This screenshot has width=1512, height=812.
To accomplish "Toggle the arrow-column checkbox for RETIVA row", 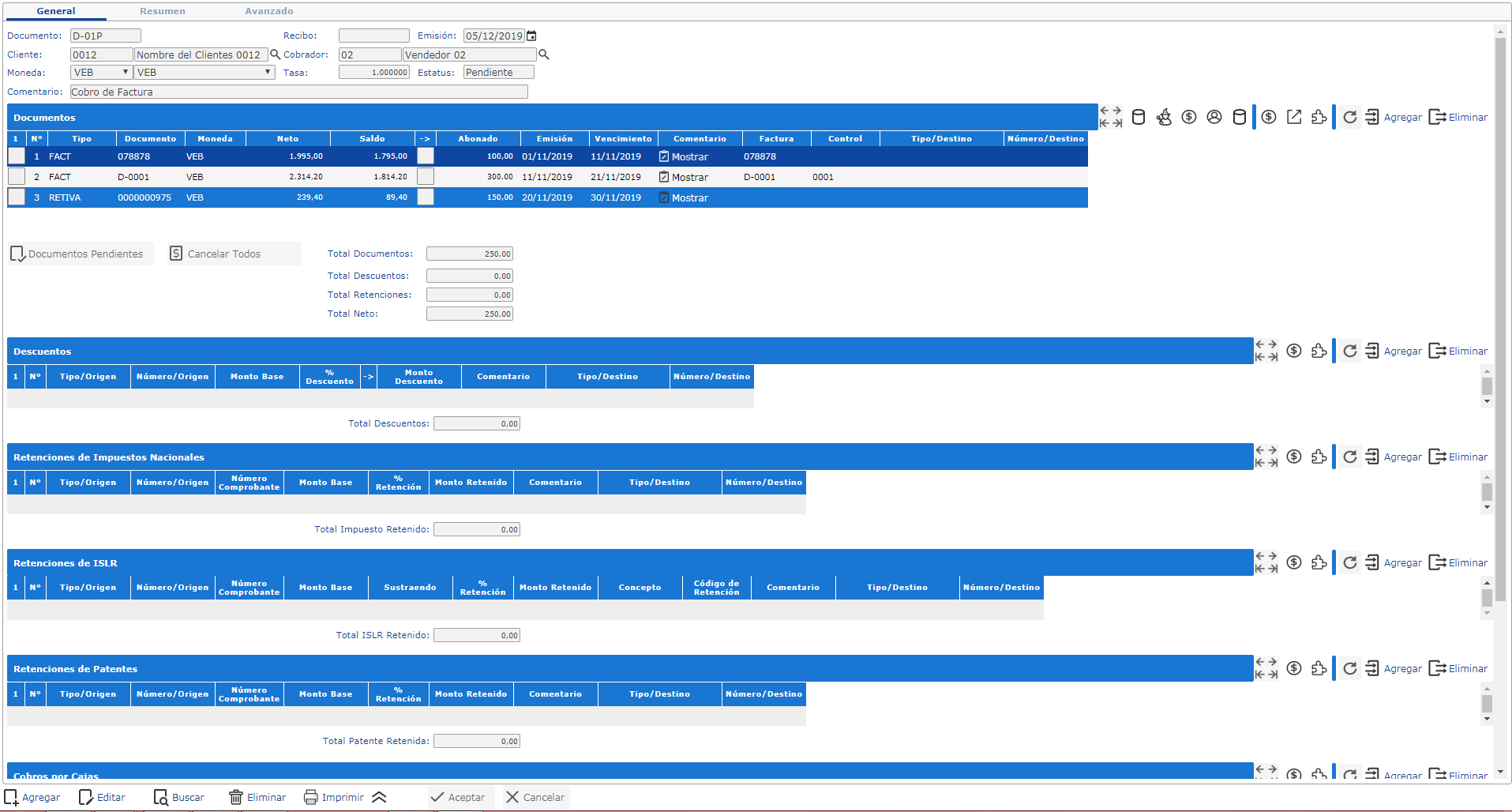I will click(x=426, y=197).
